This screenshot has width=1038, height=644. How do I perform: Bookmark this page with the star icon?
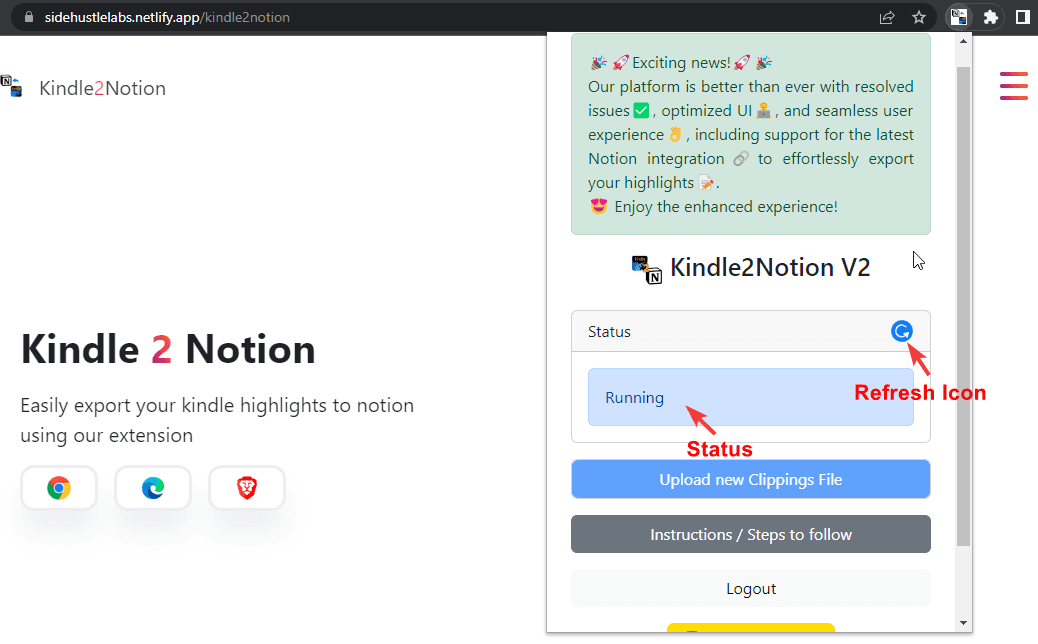coord(919,17)
